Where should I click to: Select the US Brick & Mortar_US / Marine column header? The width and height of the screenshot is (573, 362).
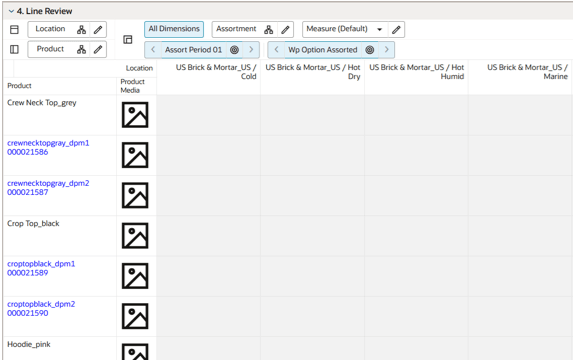(x=520, y=77)
